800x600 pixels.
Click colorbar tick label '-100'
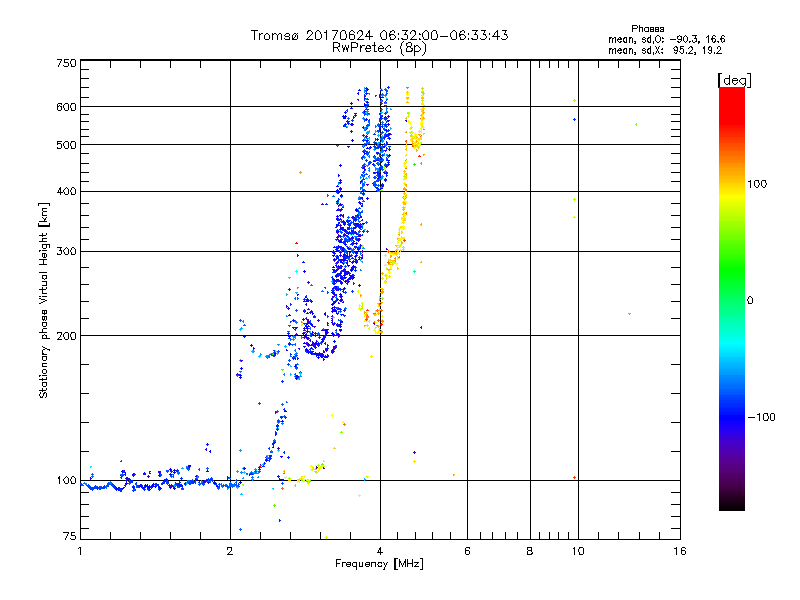[761, 417]
